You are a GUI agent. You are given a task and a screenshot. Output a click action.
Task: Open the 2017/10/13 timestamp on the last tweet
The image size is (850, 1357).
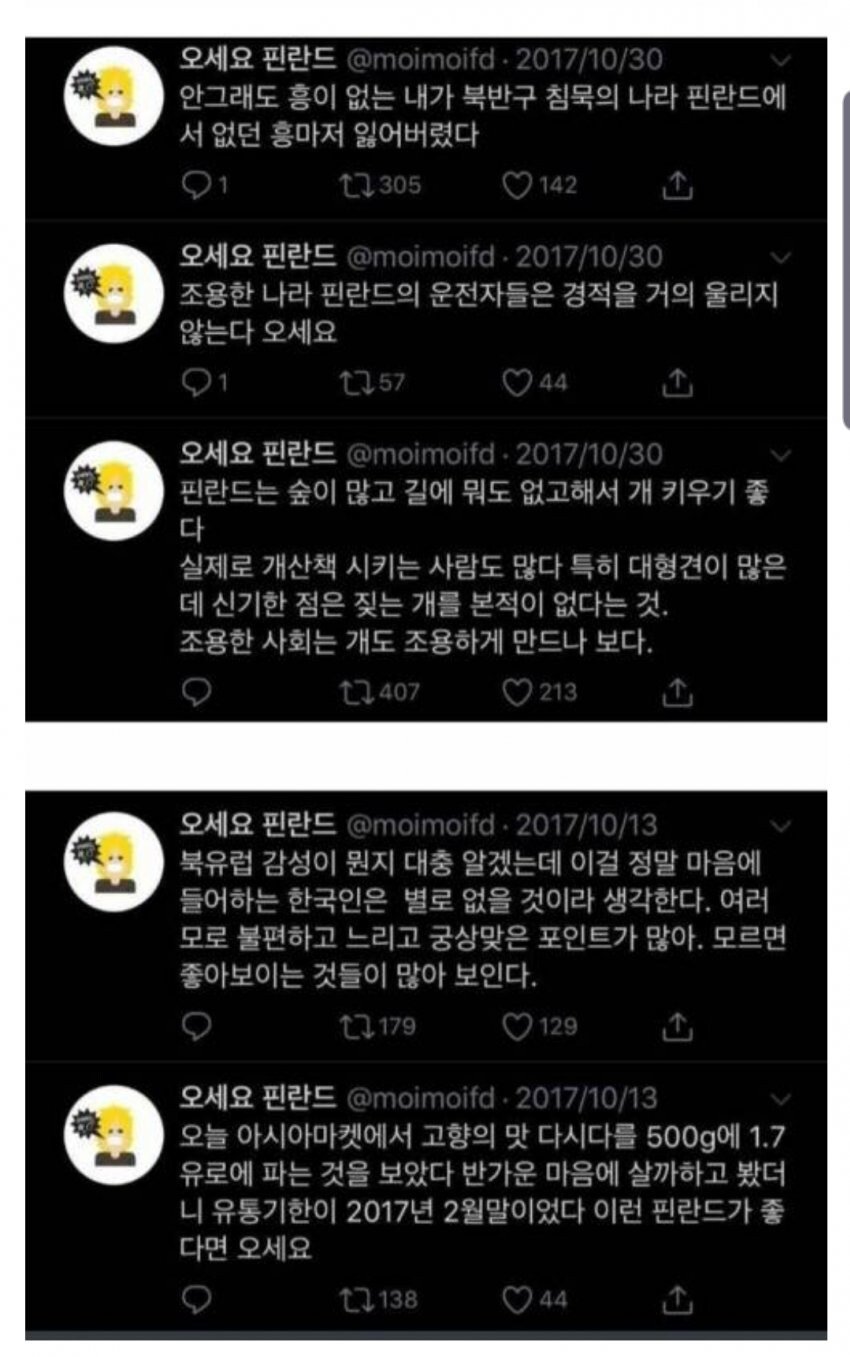pyautogui.click(x=588, y=1098)
